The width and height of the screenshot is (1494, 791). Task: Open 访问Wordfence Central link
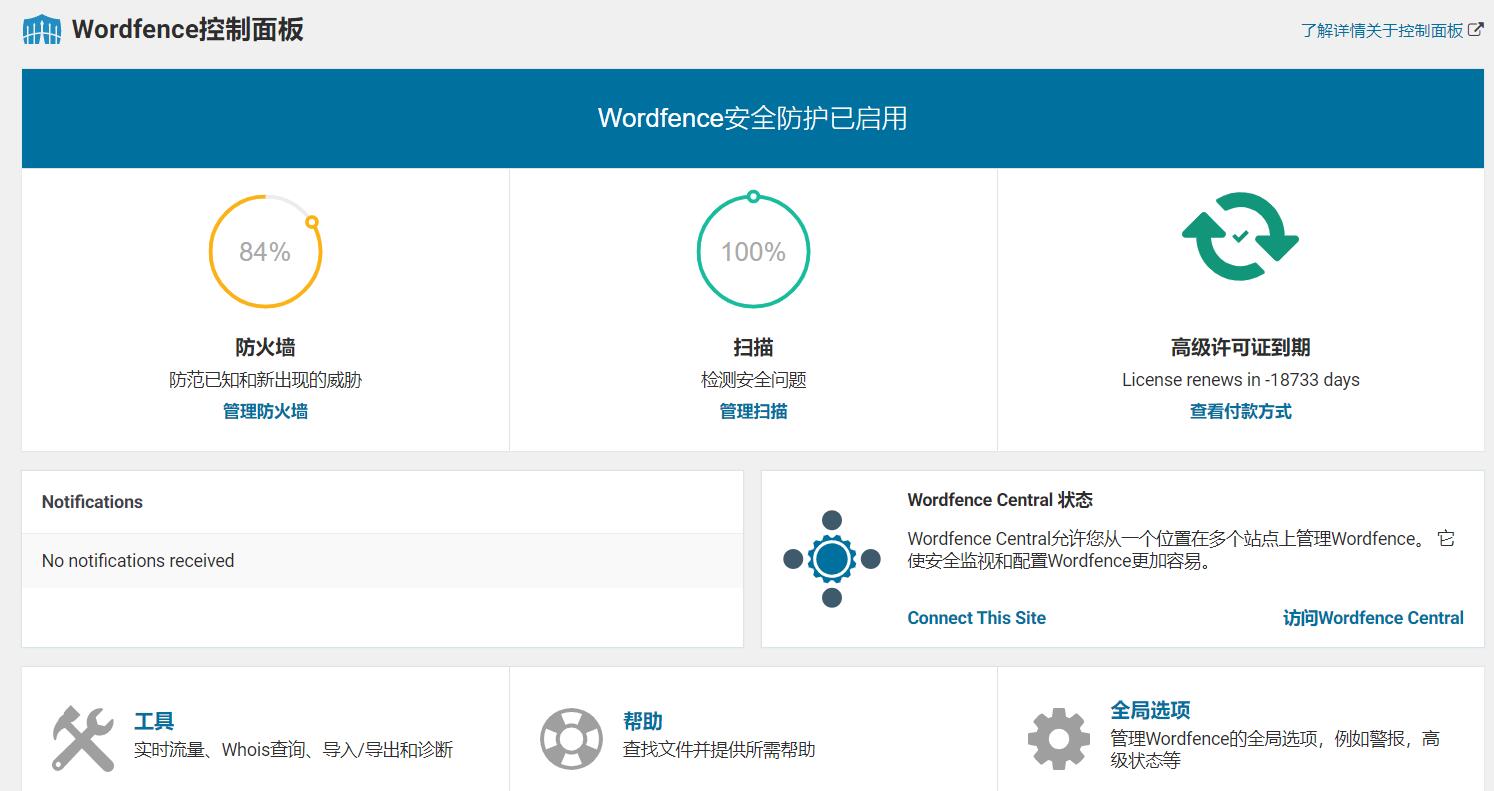coord(1373,618)
